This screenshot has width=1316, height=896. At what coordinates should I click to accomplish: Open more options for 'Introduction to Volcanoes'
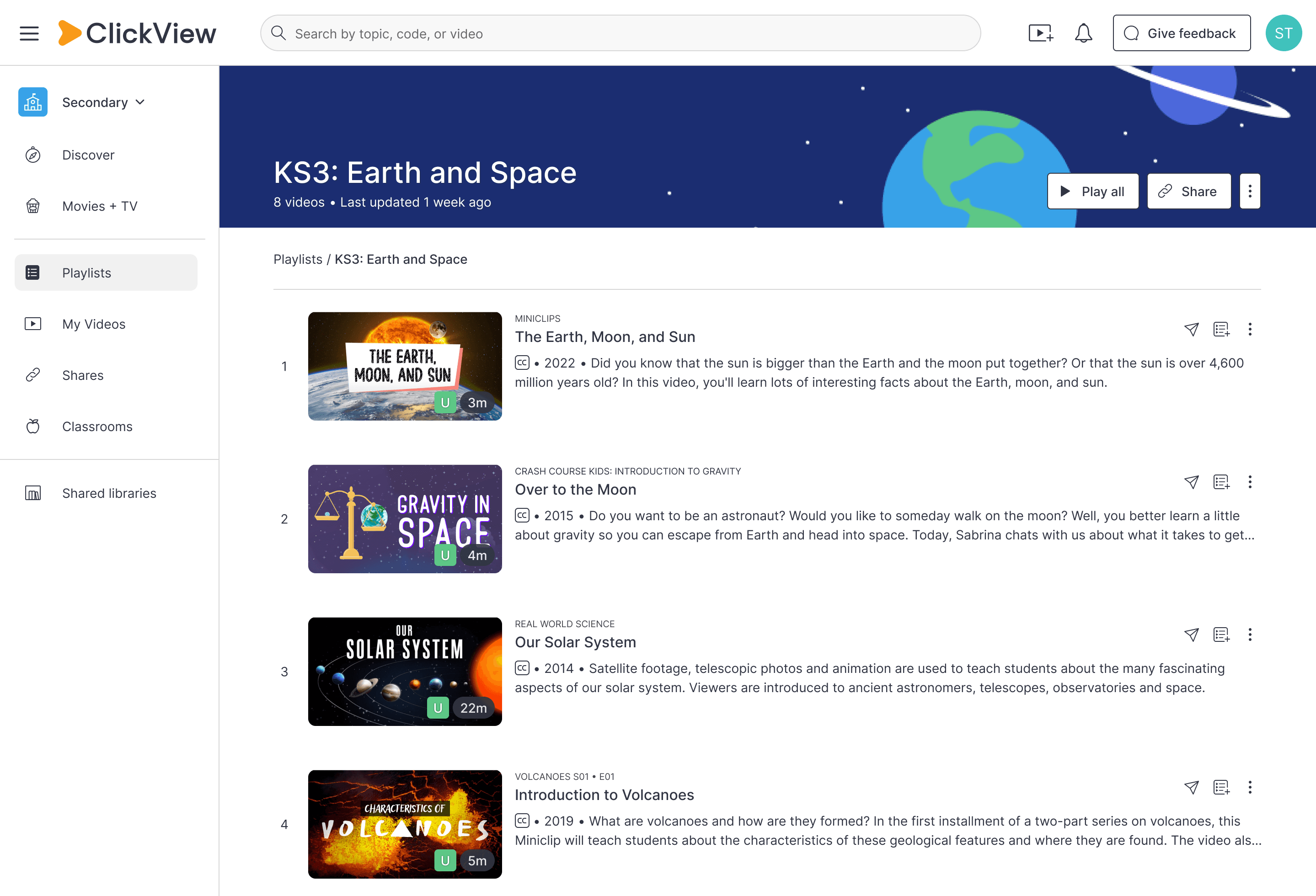pyautogui.click(x=1250, y=787)
